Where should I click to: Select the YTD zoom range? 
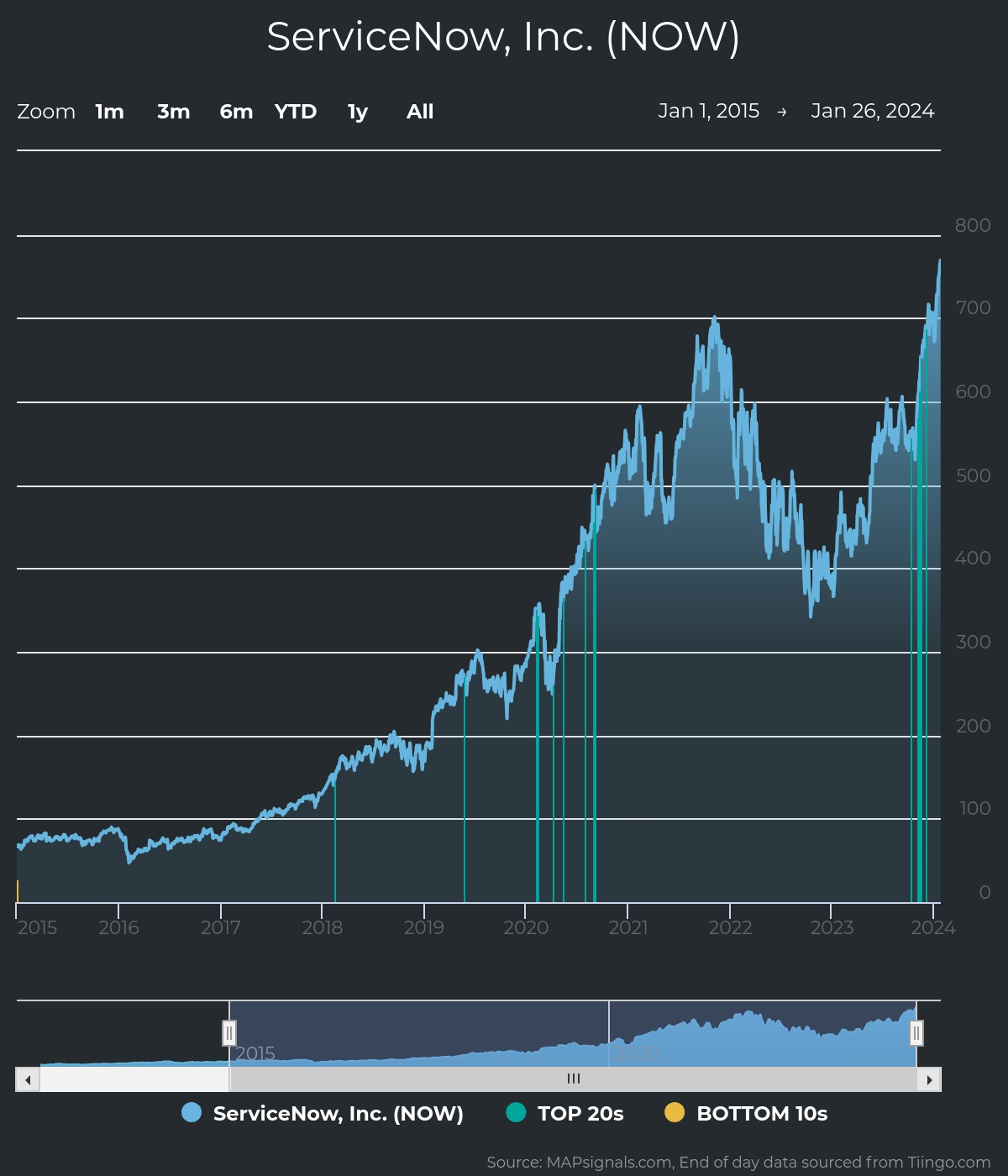point(296,112)
